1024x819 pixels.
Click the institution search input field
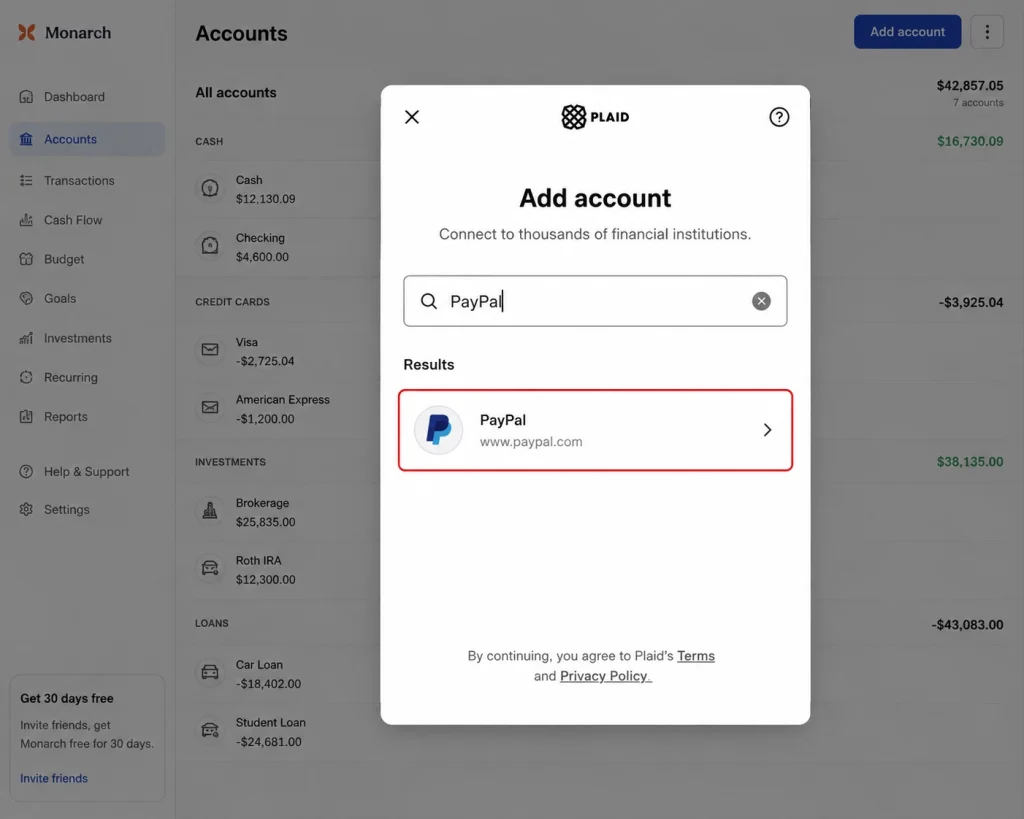coord(595,301)
